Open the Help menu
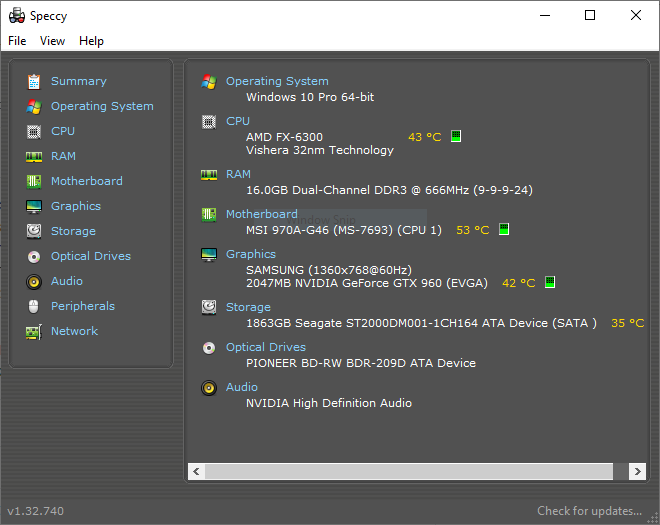660x525 pixels. [x=91, y=41]
